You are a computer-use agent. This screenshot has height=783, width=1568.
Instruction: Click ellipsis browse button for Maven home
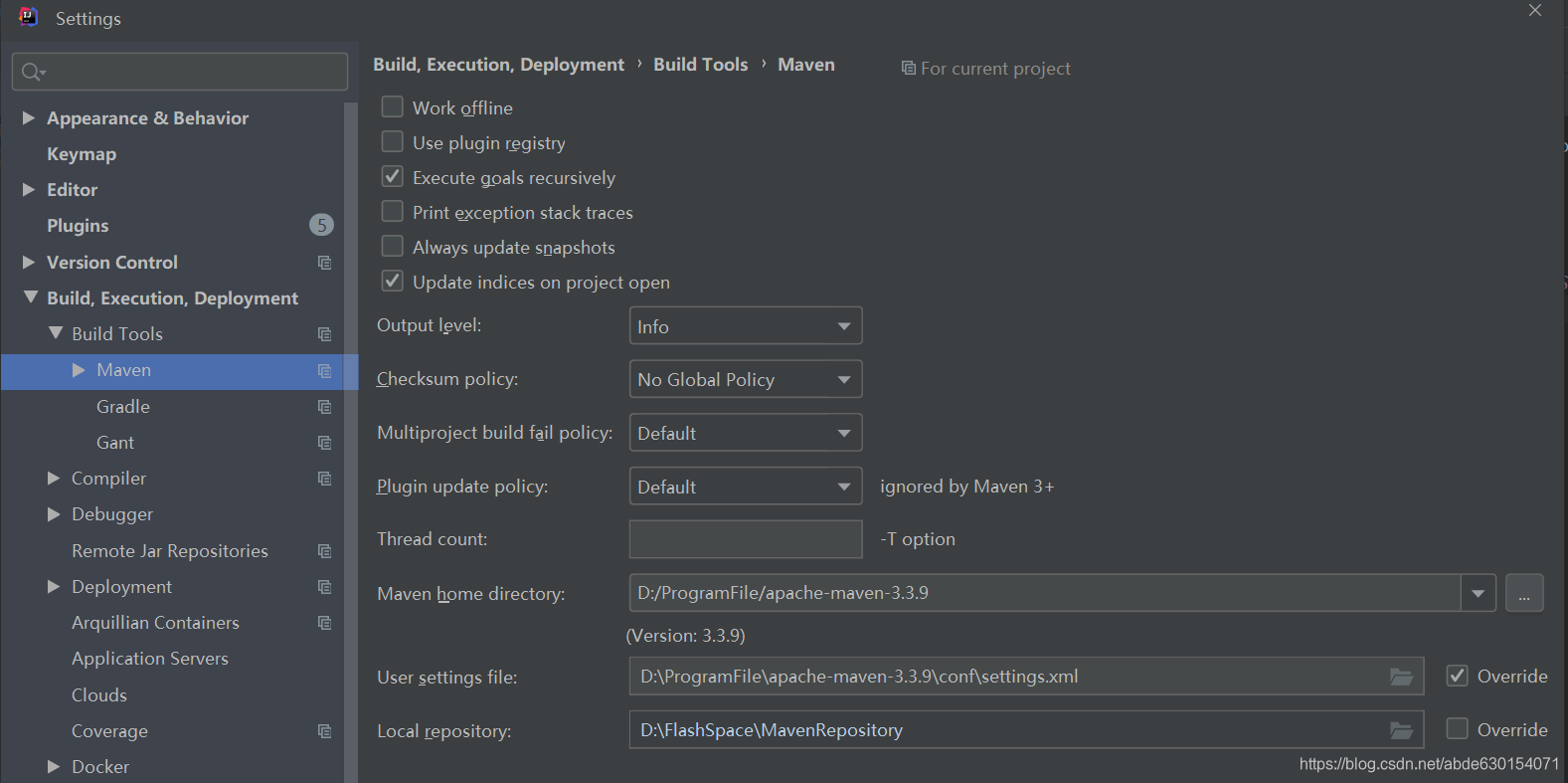1524,593
